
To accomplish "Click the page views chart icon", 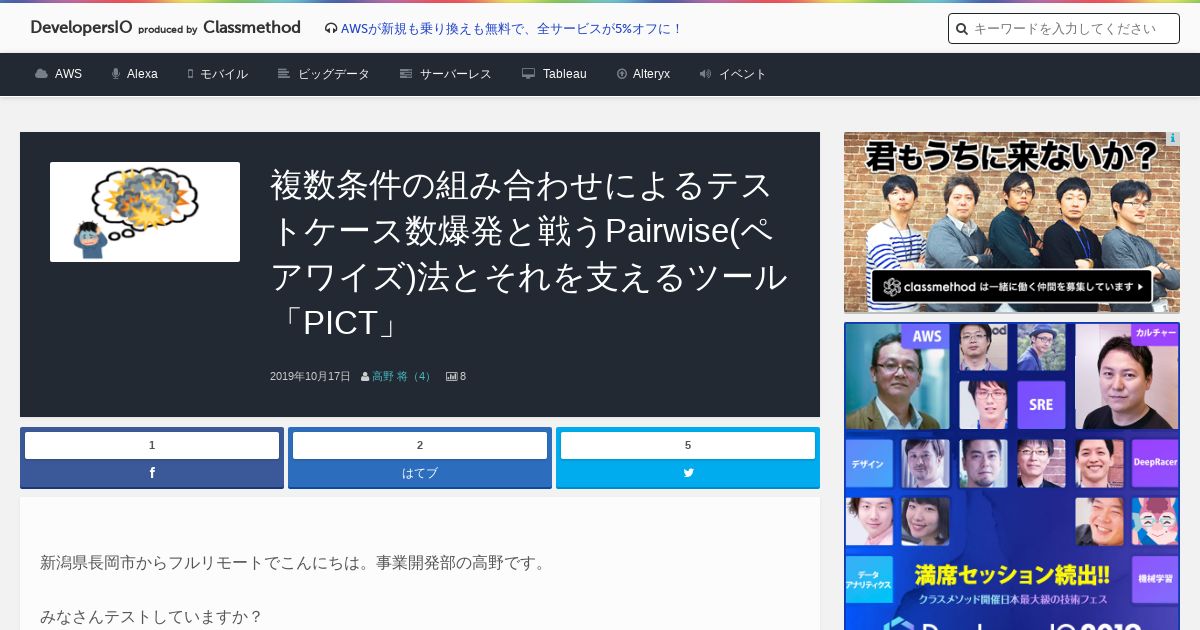I will 451,377.
